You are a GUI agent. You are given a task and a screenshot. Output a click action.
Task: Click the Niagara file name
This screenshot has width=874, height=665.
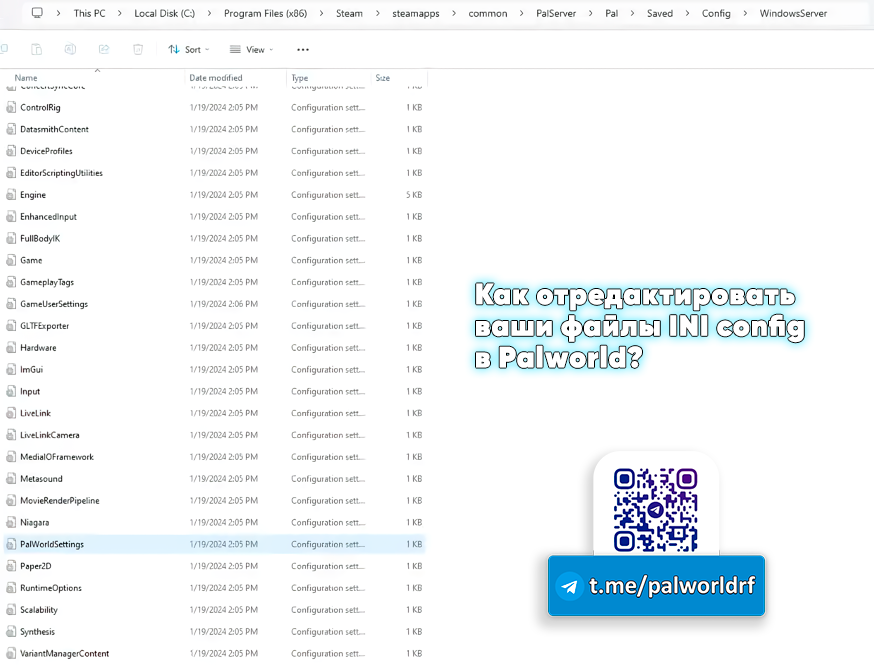click(x=35, y=522)
